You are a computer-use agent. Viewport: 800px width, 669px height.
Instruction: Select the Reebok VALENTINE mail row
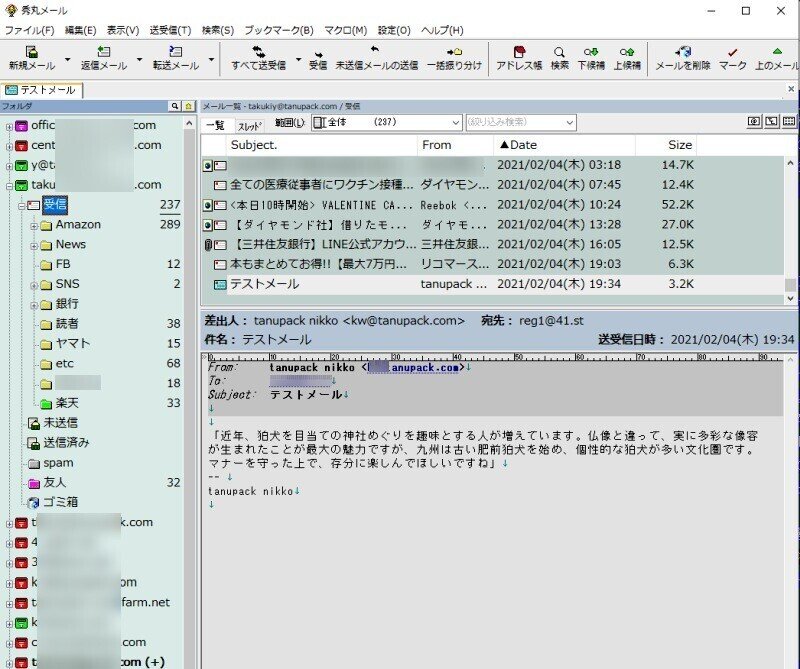[492, 205]
